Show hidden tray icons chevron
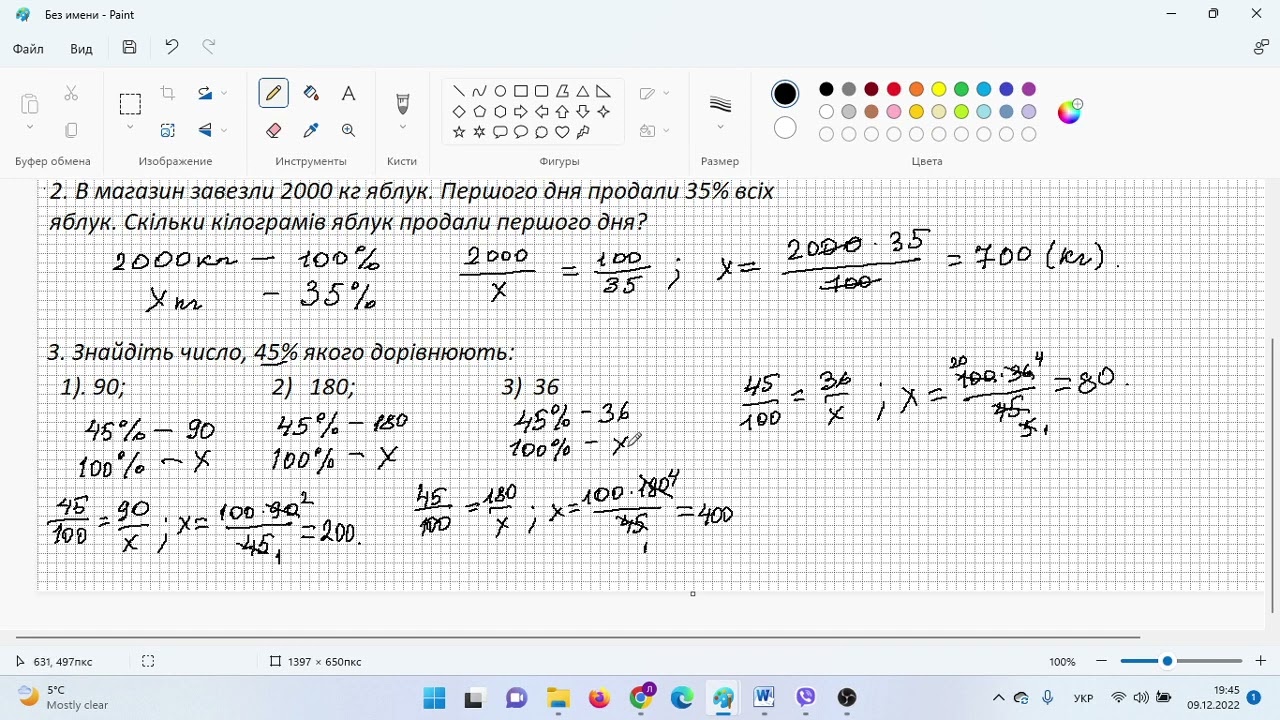 click(x=998, y=697)
